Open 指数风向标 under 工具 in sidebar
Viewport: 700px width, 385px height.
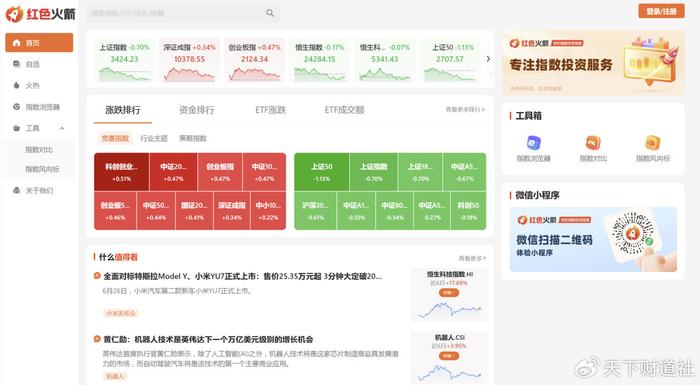click(42, 169)
